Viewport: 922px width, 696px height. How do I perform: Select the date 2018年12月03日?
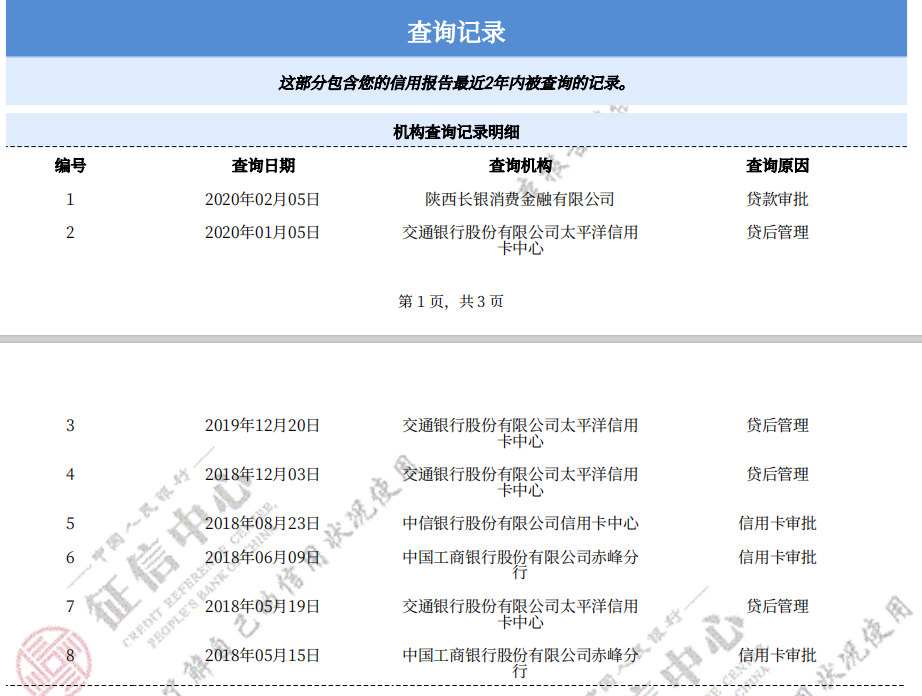[x=262, y=474]
